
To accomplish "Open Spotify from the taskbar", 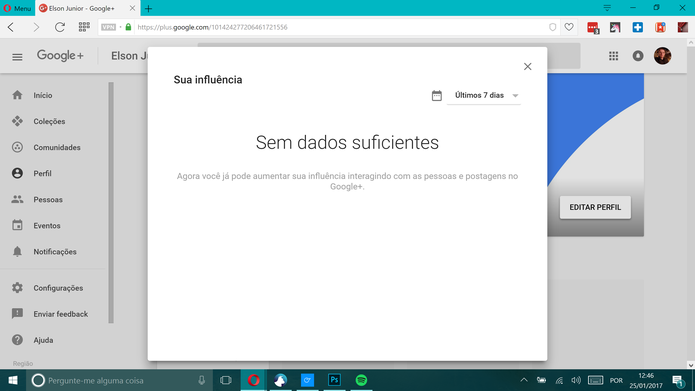I will [x=361, y=380].
